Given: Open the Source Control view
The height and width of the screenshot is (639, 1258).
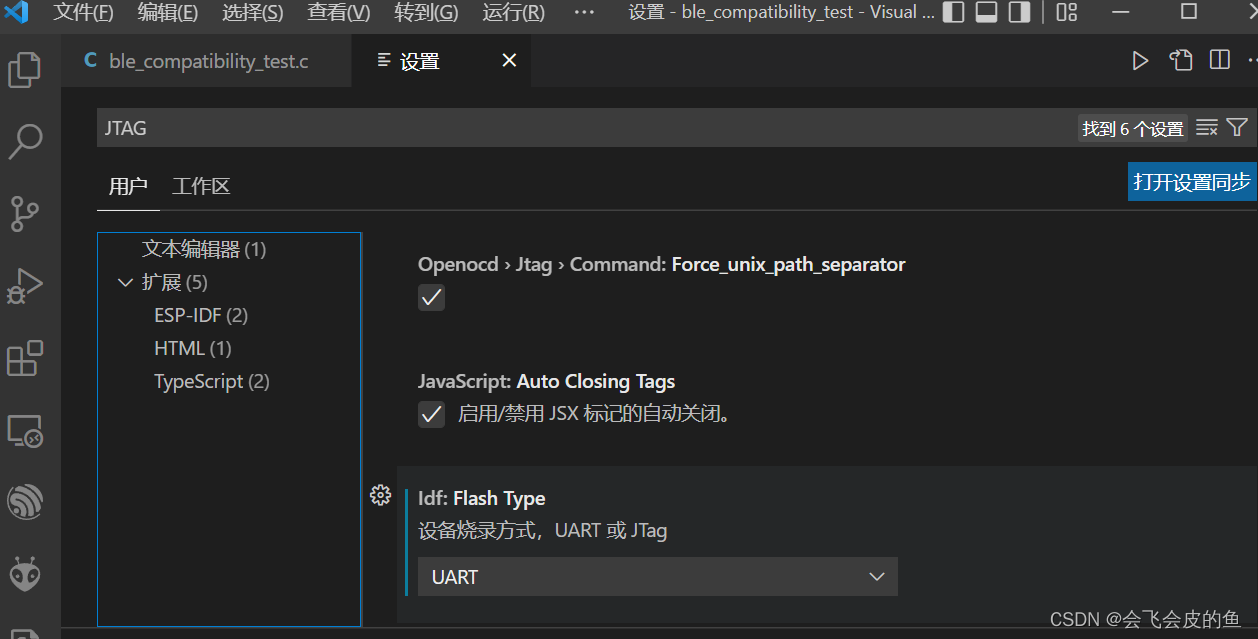Looking at the screenshot, I should click(24, 213).
